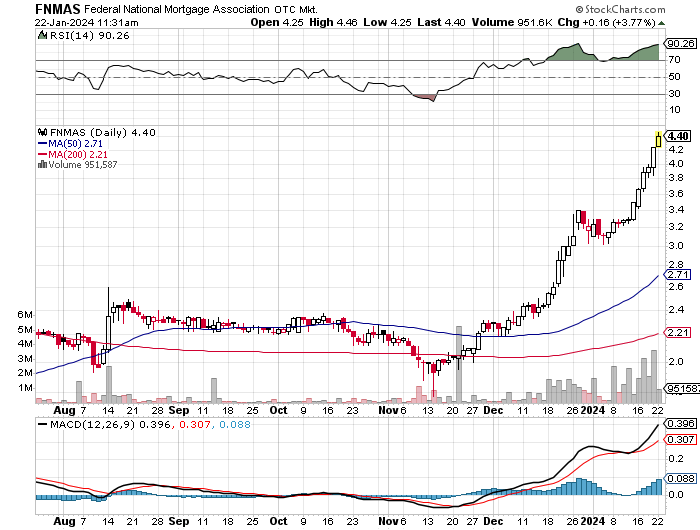The height and width of the screenshot is (530, 700).
Task: Click the 22-Jan-2024 11:31am timestamp
Action: pos(87,22)
